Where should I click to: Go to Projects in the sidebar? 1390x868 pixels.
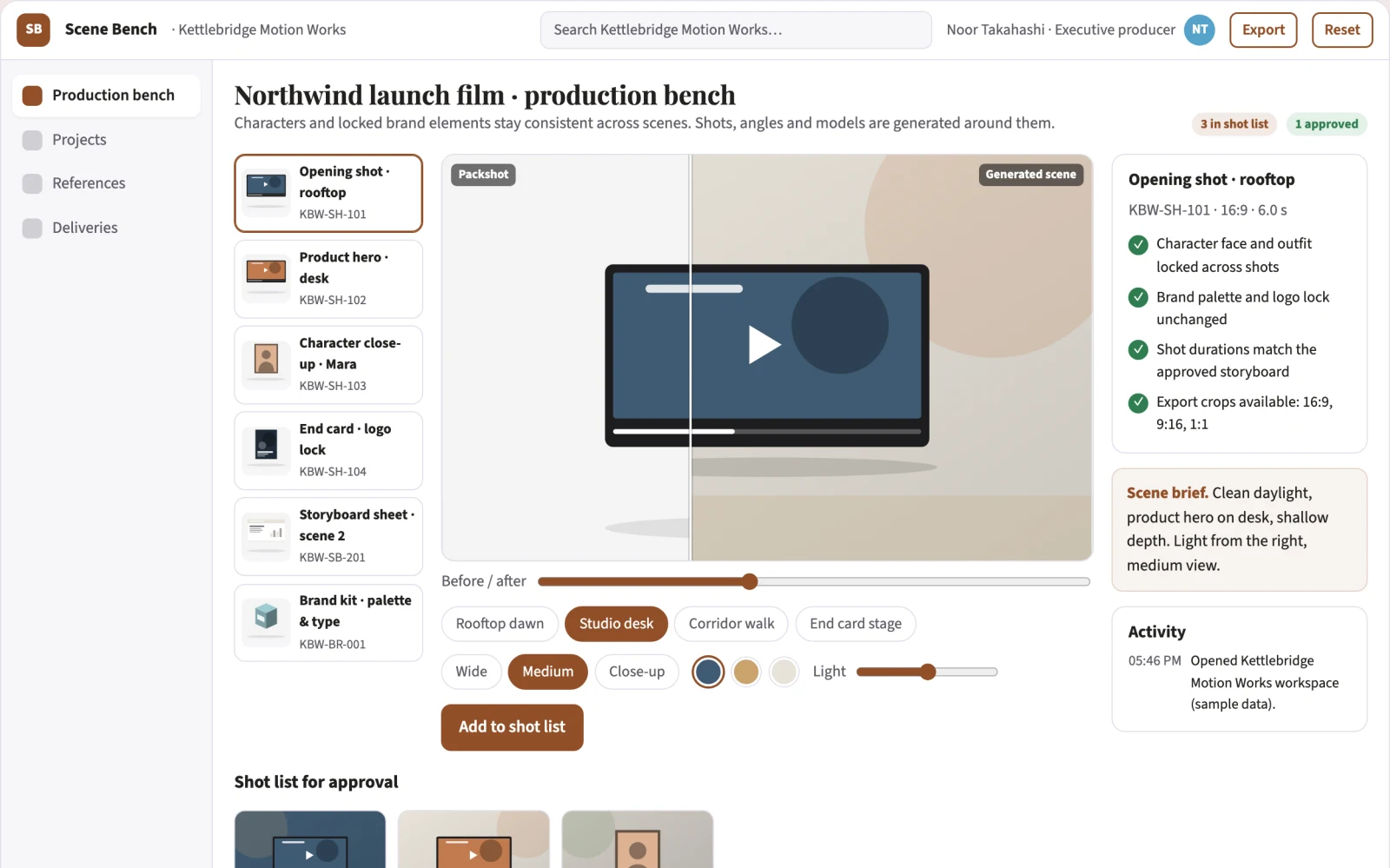[x=106, y=140]
